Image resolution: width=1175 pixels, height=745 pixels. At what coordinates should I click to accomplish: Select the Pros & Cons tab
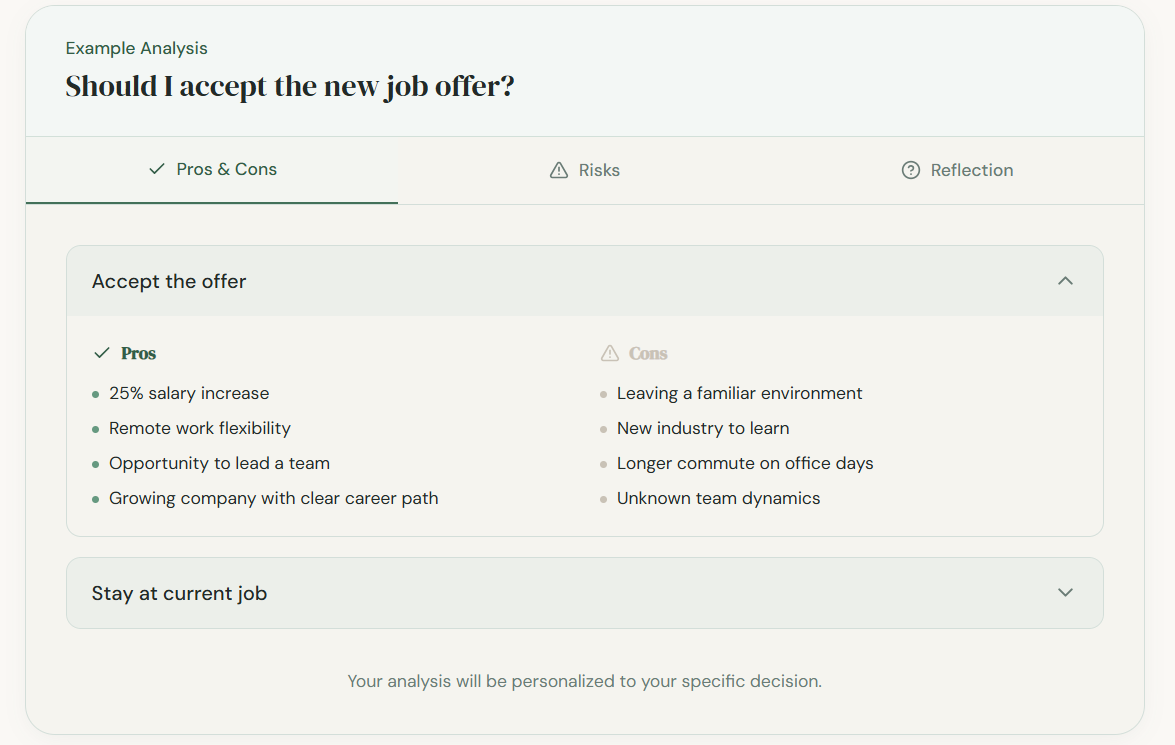(x=212, y=169)
